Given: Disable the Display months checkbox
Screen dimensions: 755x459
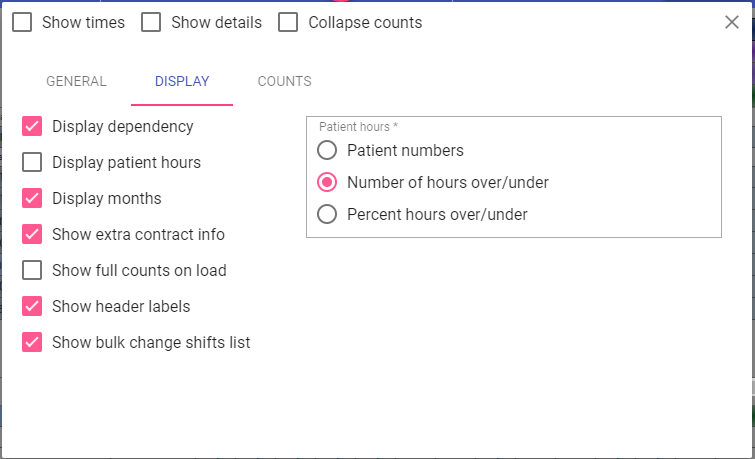Looking at the screenshot, I should (32, 198).
